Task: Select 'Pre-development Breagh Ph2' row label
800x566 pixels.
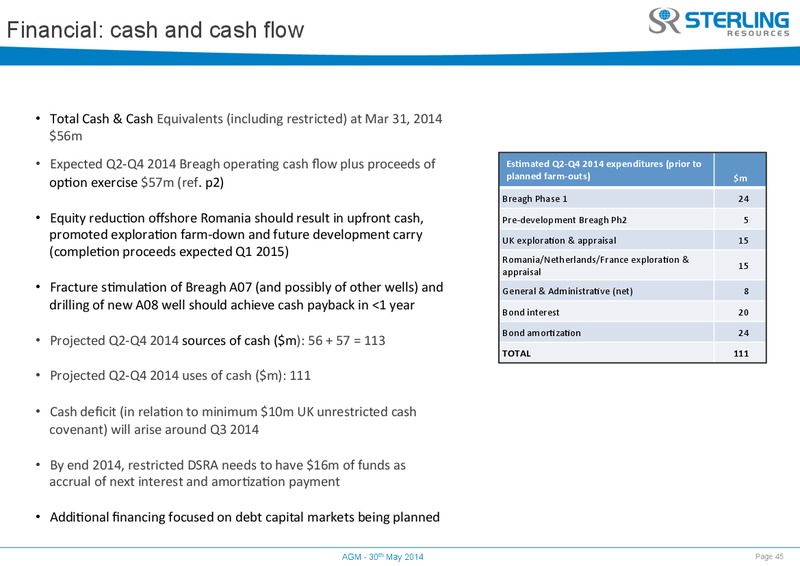Action: (564, 219)
